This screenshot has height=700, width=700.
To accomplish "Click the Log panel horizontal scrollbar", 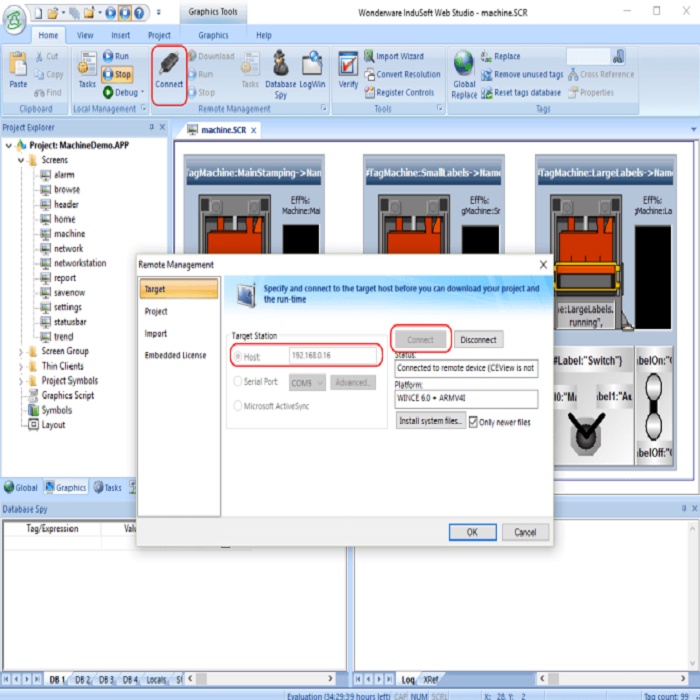I will point(612,679).
